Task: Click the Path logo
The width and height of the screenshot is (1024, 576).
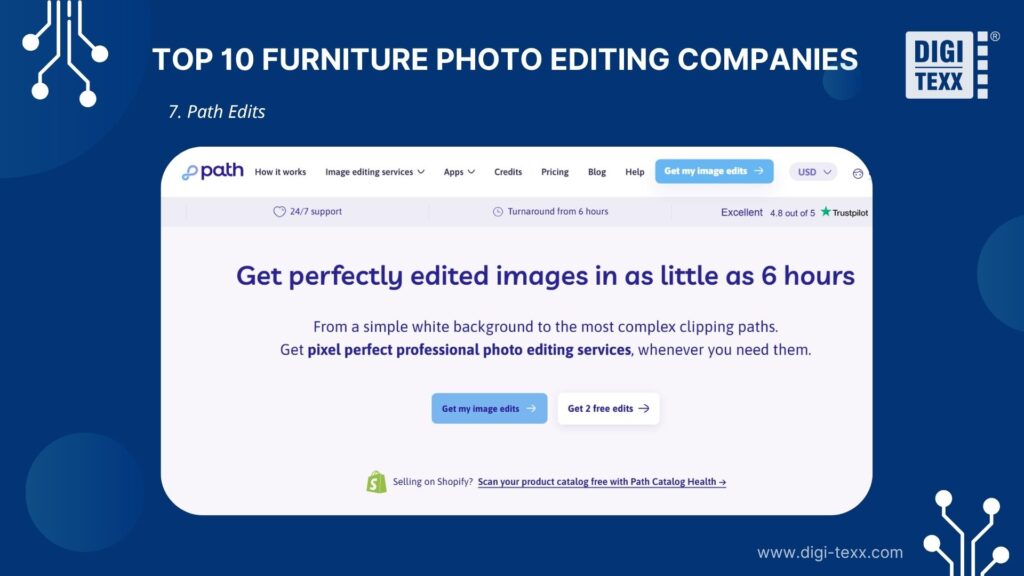Action: 213,171
